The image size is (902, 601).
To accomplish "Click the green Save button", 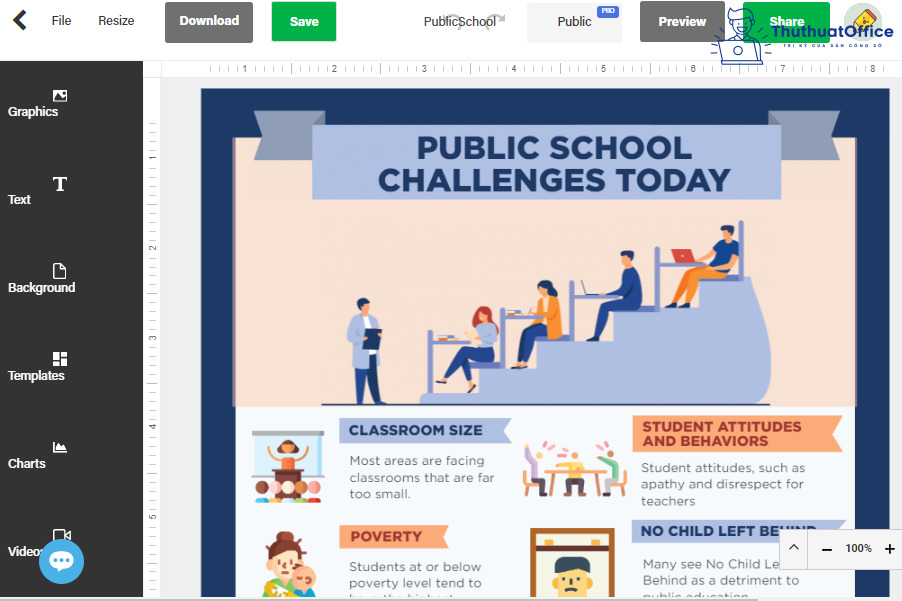I will coord(303,21).
